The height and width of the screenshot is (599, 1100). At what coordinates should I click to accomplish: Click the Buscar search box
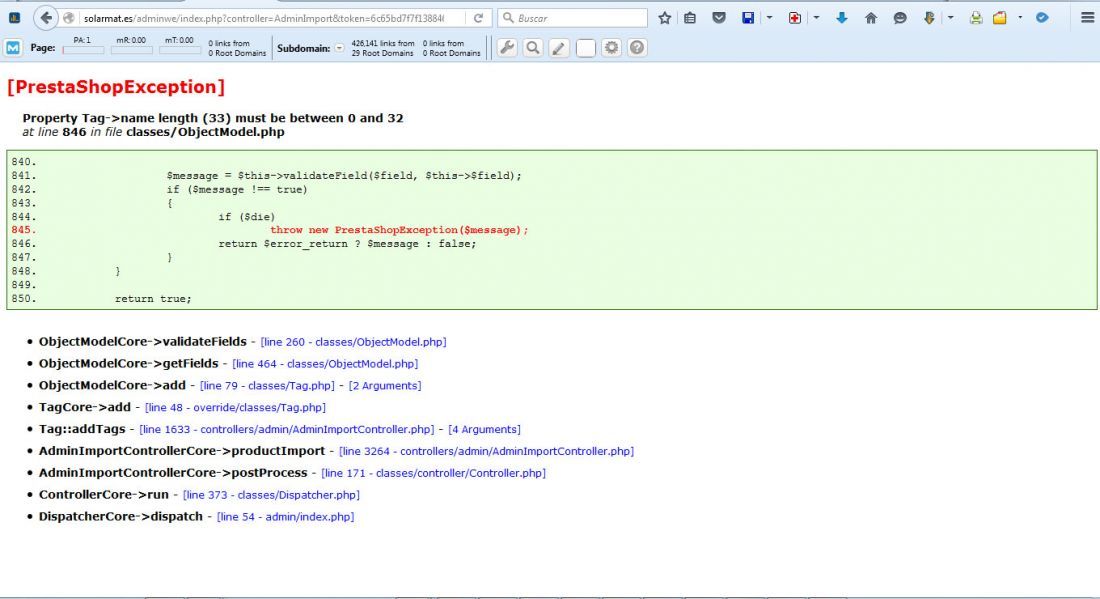pyautogui.click(x=572, y=18)
